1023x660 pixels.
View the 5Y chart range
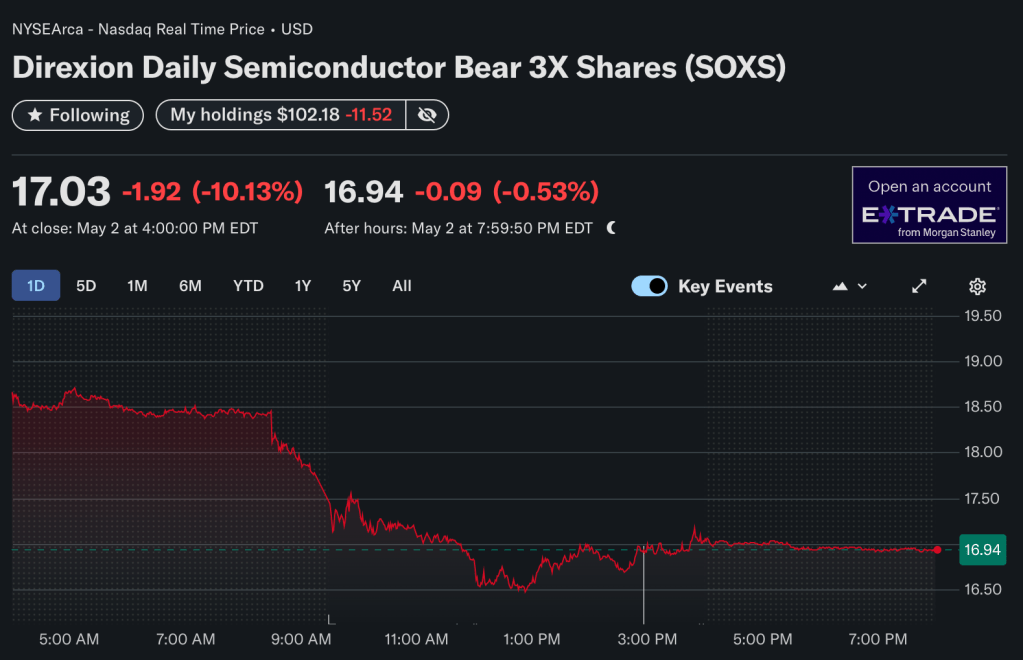(x=351, y=286)
